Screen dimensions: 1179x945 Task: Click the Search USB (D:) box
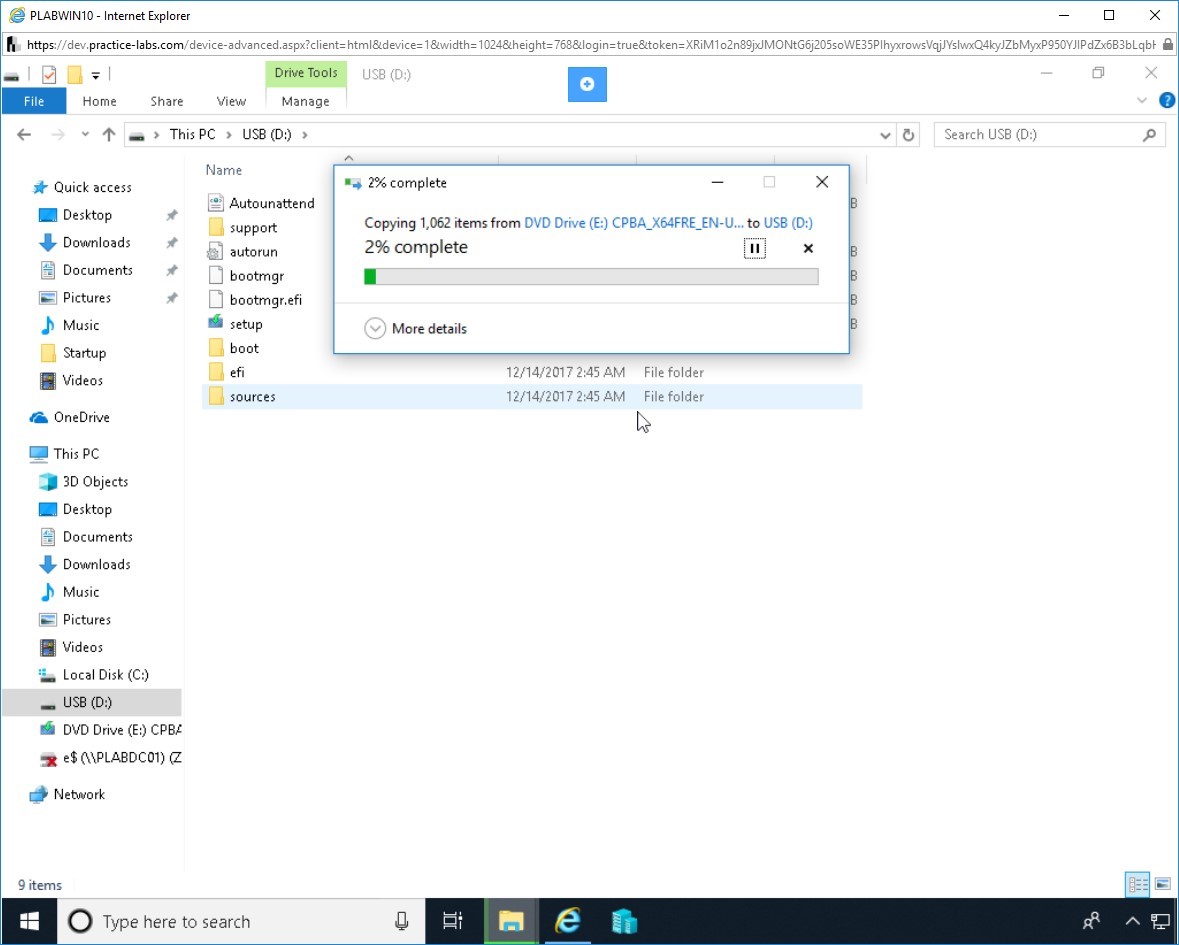[x=1049, y=135]
